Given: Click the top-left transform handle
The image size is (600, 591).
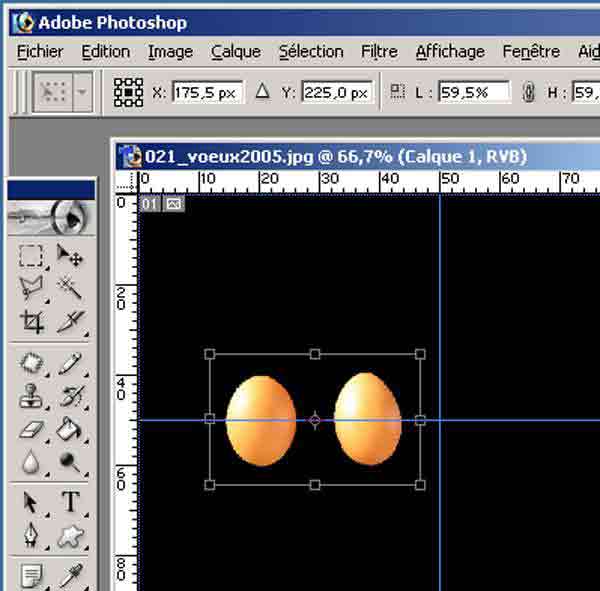Looking at the screenshot, I should 210,354.
